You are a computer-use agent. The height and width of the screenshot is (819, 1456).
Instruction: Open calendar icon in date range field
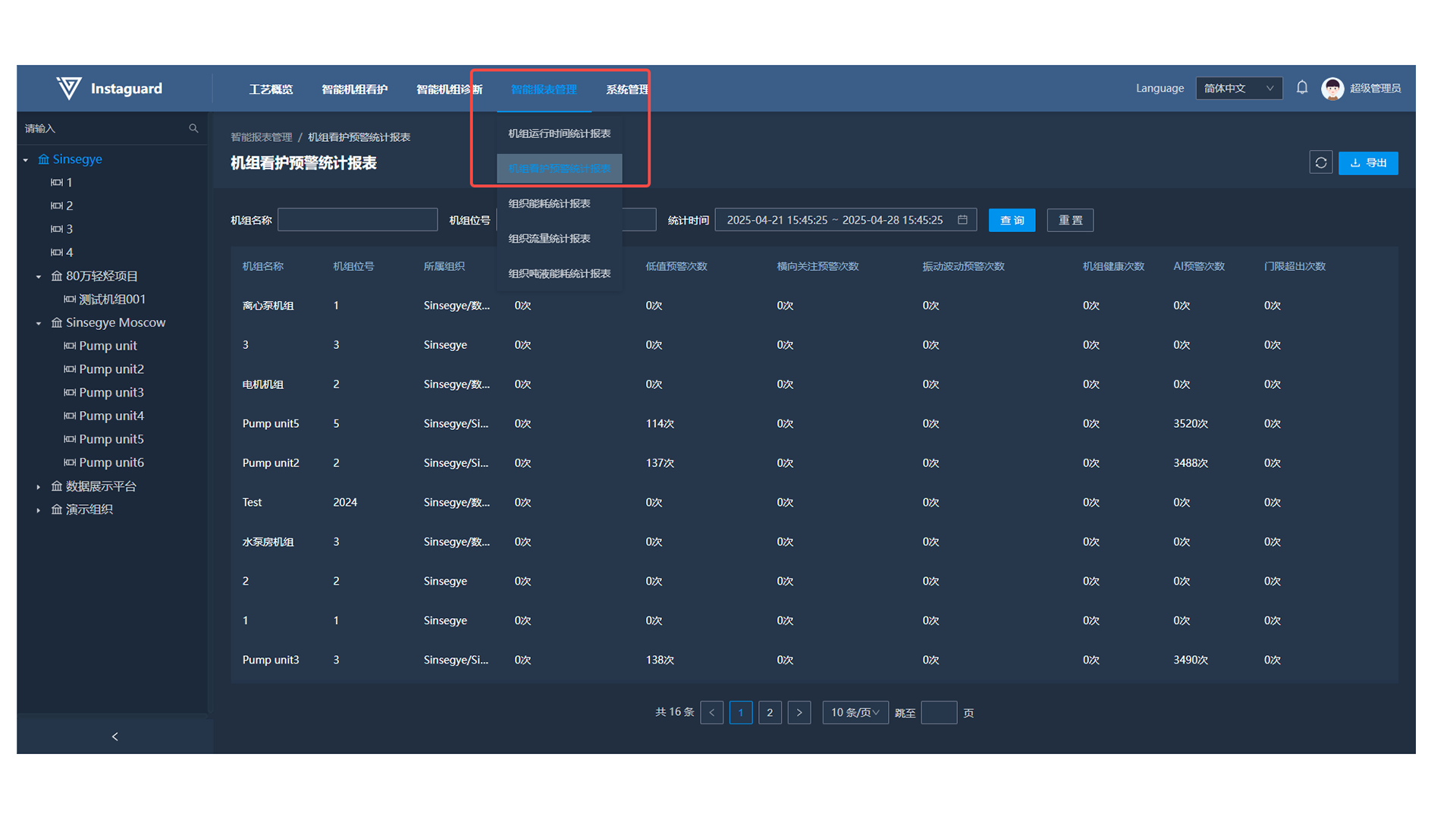[962, 220]
